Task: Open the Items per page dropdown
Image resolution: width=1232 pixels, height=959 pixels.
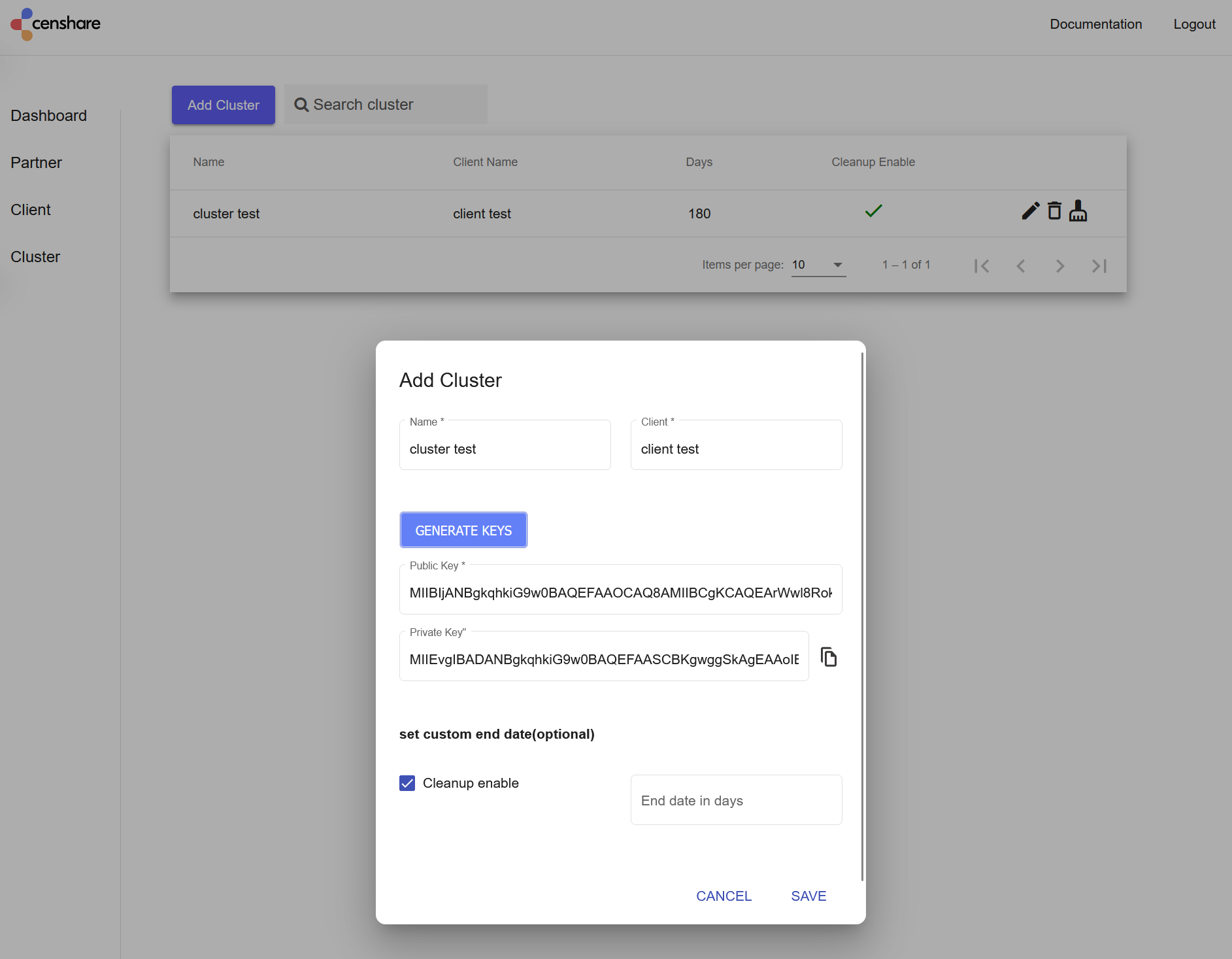Action: (818, 265)
